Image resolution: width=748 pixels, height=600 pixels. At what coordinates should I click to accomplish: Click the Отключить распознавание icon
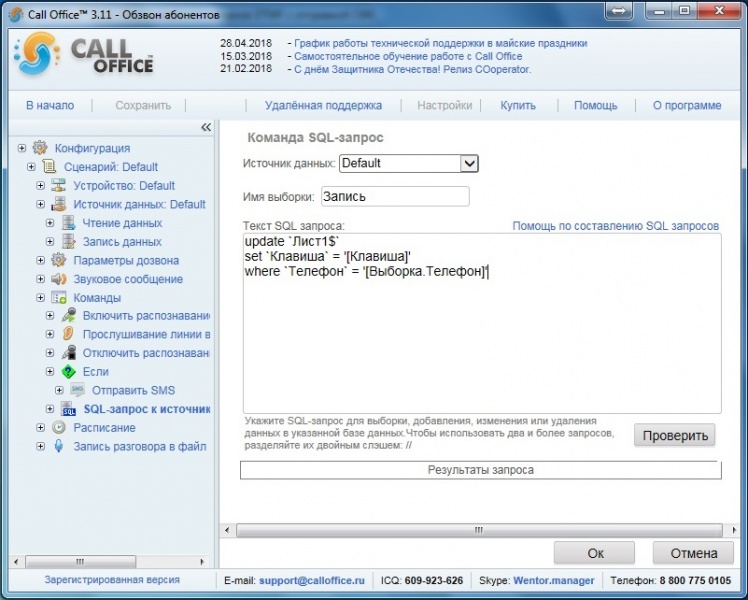tap(68, 353)
